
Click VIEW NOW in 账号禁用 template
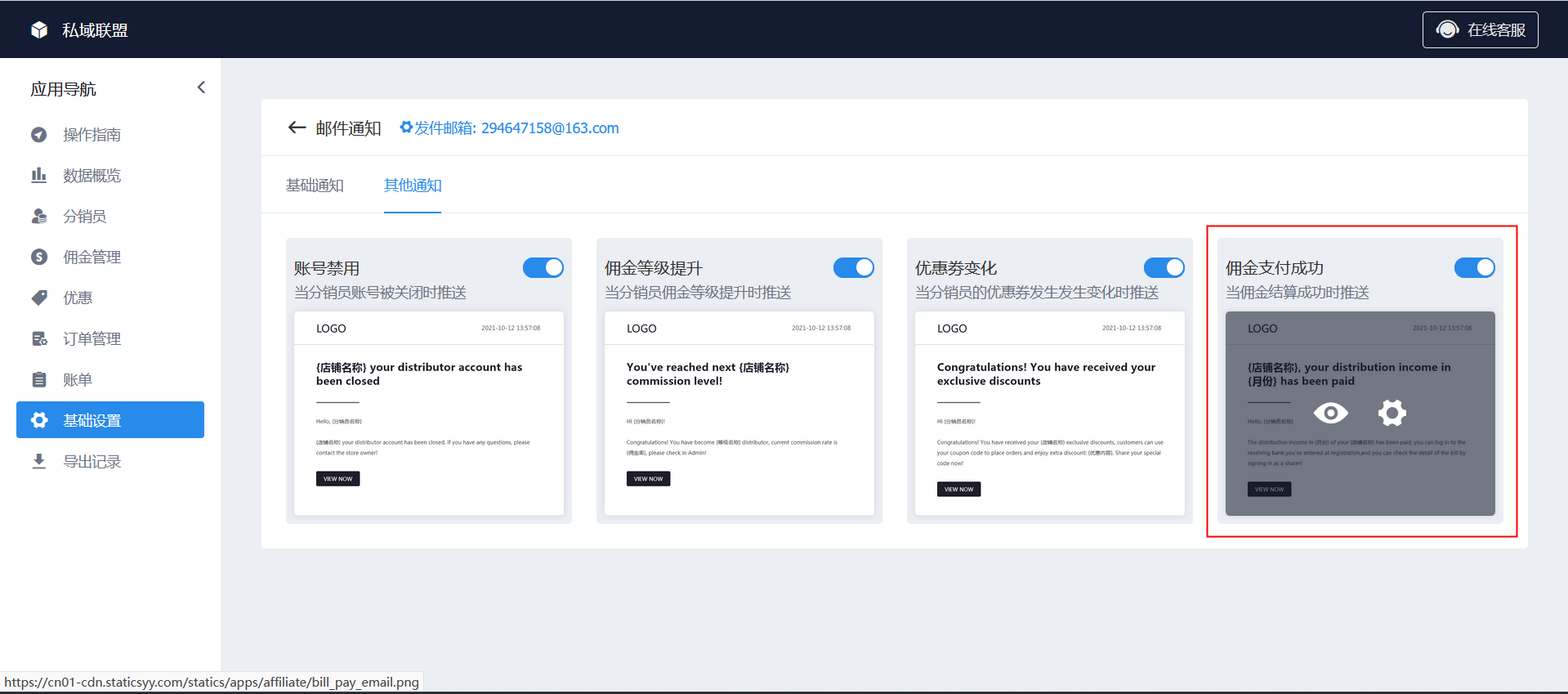338,479
